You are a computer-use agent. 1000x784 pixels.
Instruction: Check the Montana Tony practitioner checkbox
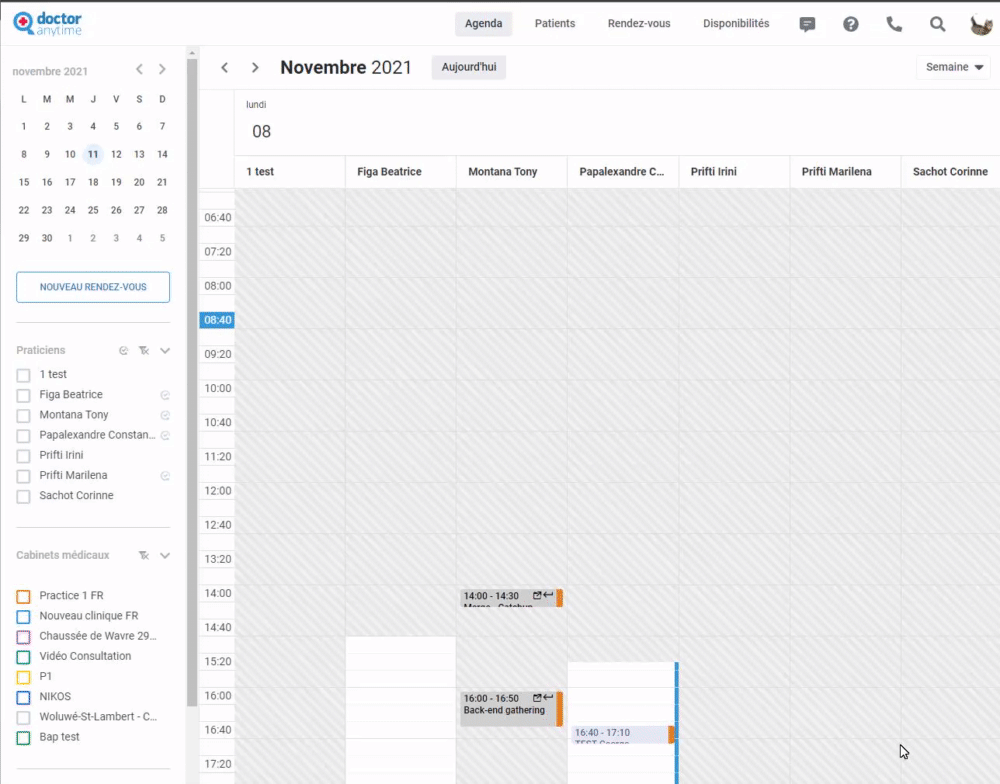(x=24, y=415)
